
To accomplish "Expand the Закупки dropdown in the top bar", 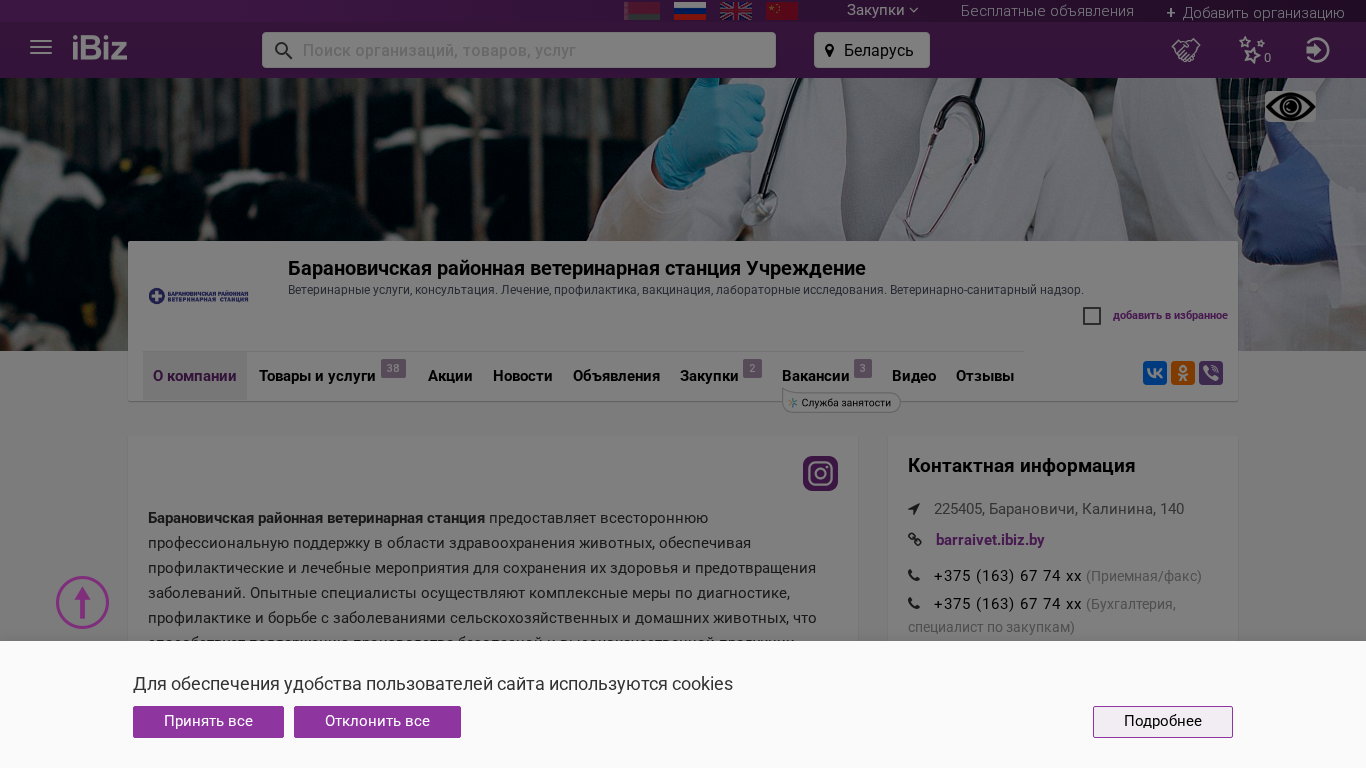I will [882, 10].
